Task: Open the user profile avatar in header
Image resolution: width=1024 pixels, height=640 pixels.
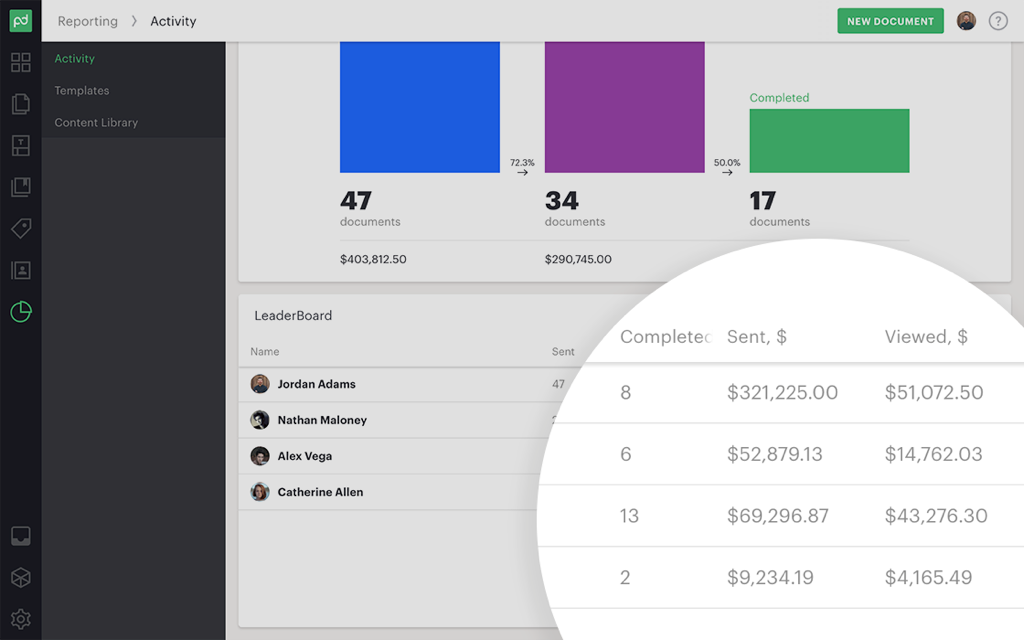Action: 967,21
